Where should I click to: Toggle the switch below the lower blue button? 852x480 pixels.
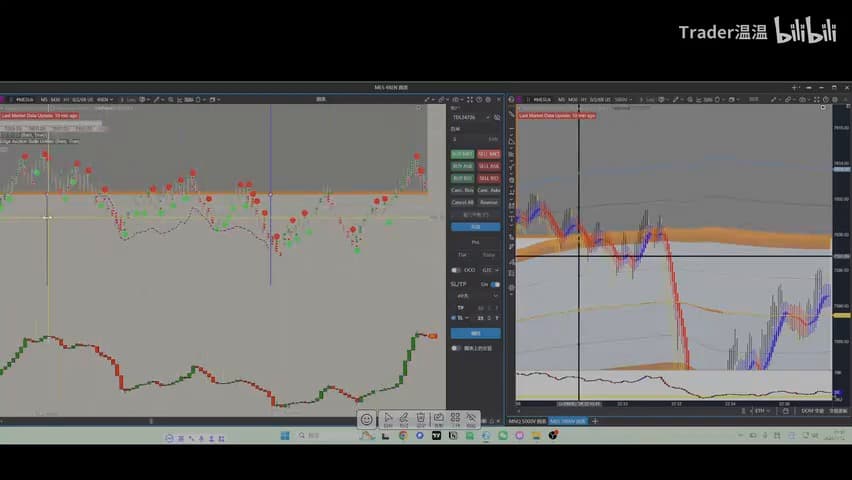(455, 348)
